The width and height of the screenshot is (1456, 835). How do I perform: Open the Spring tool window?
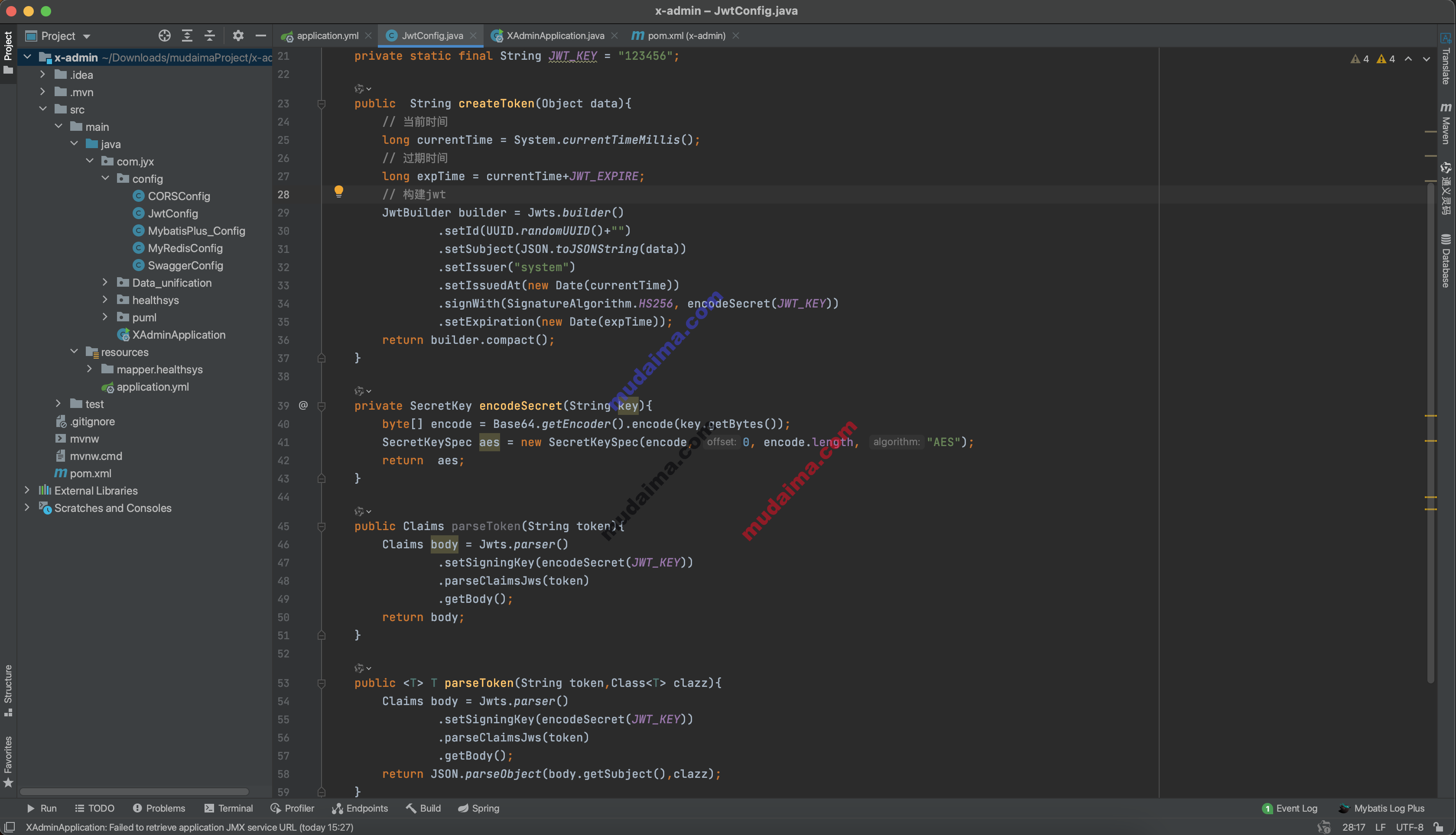(478, 808)
